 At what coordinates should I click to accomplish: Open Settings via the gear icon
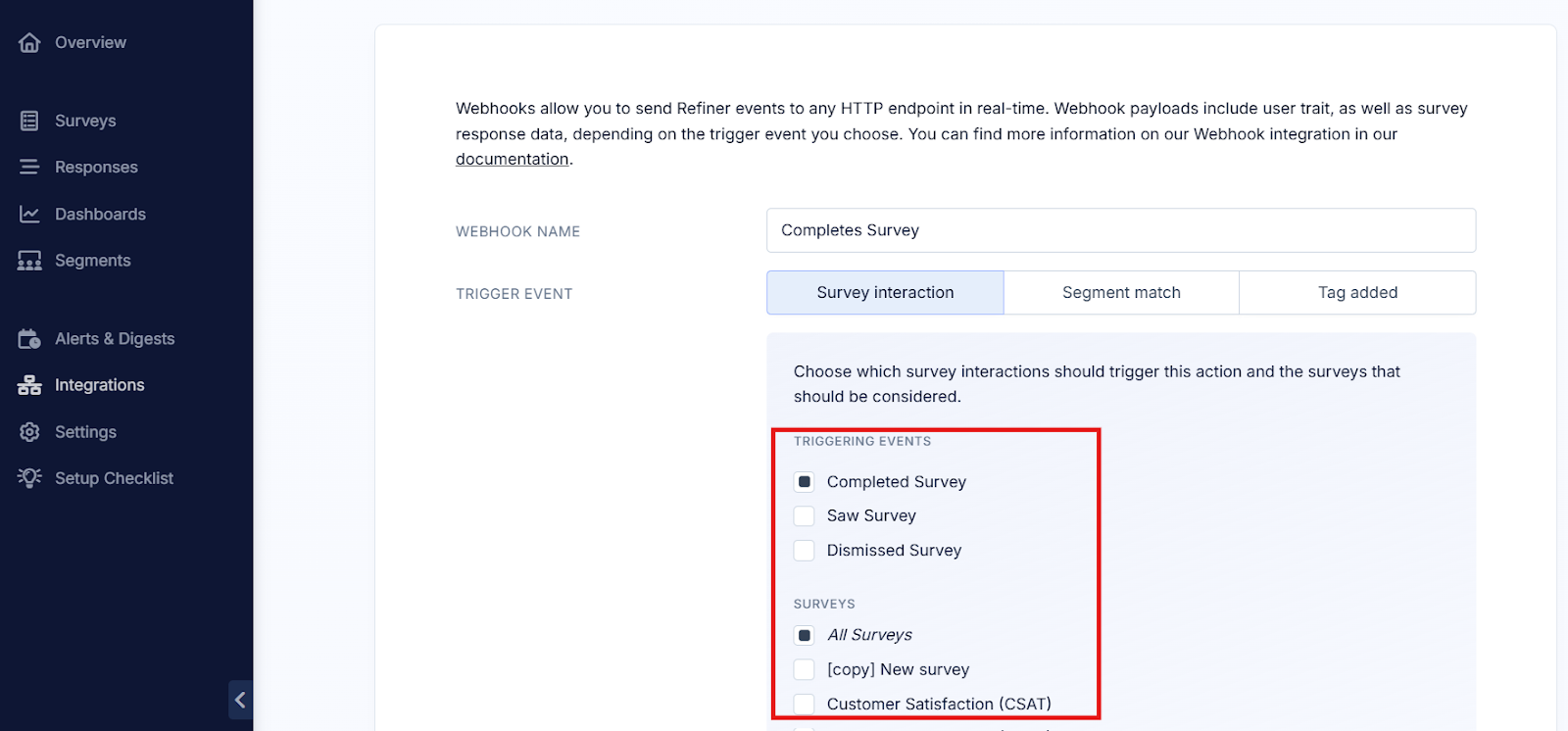(x=29, y=432)
